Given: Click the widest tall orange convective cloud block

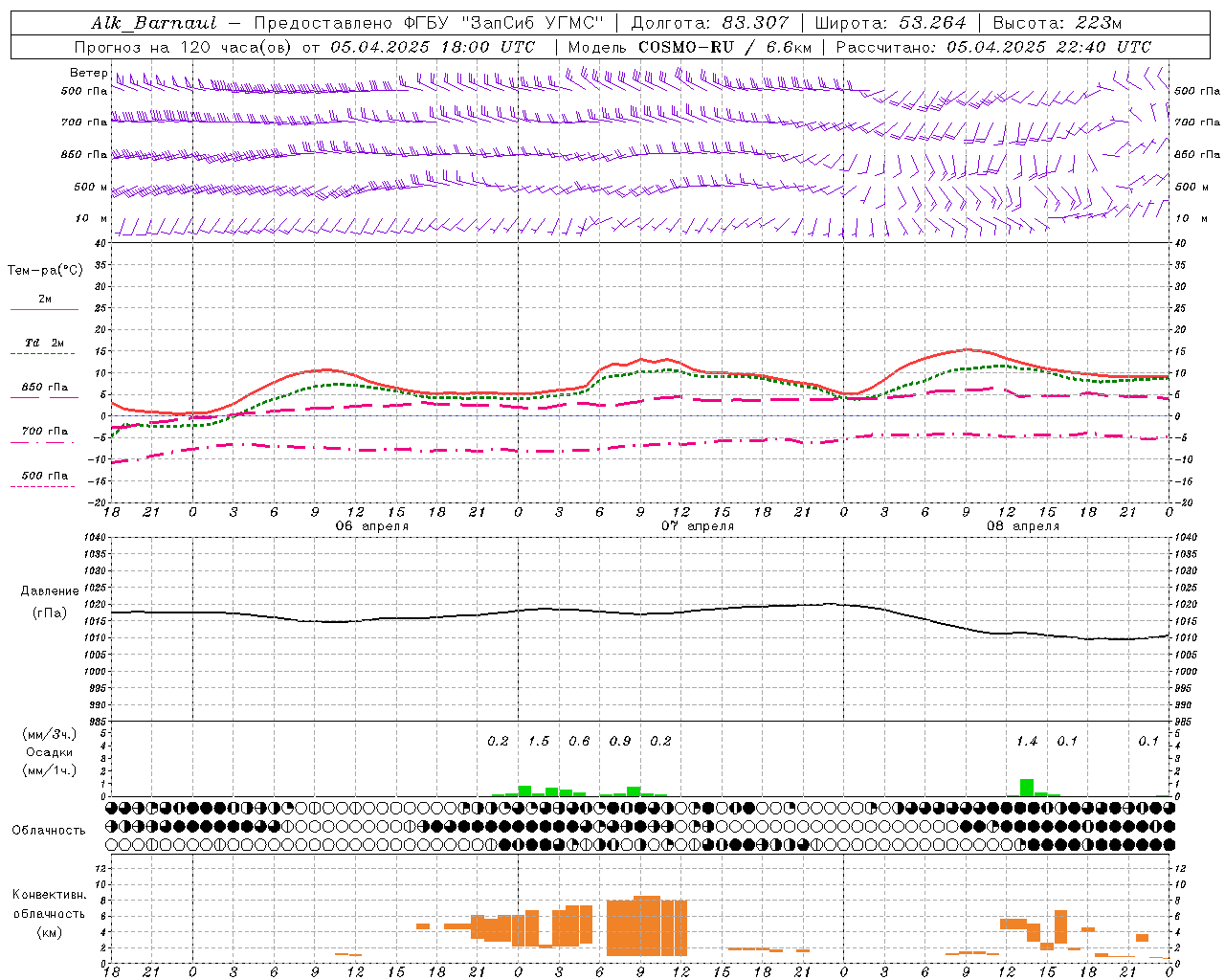Looking at the screenshot, I should point(647,926).
